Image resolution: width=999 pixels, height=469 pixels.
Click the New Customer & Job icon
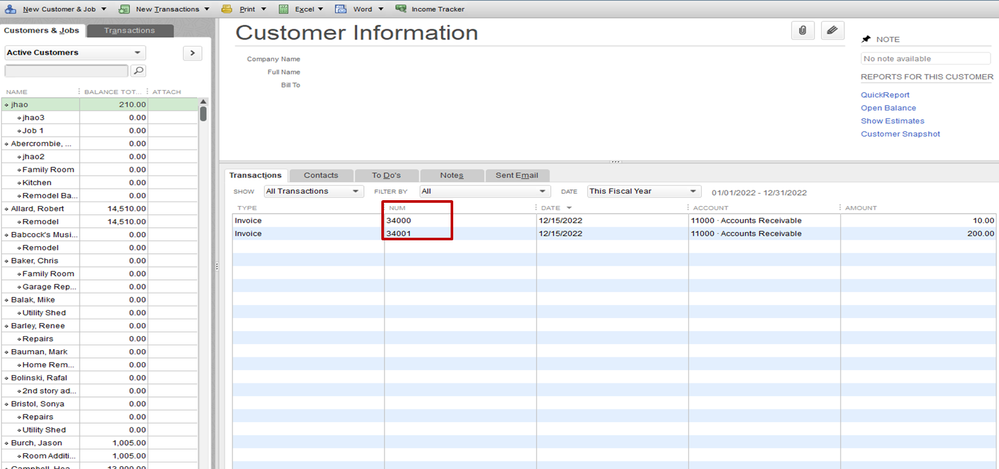[10, 9]
